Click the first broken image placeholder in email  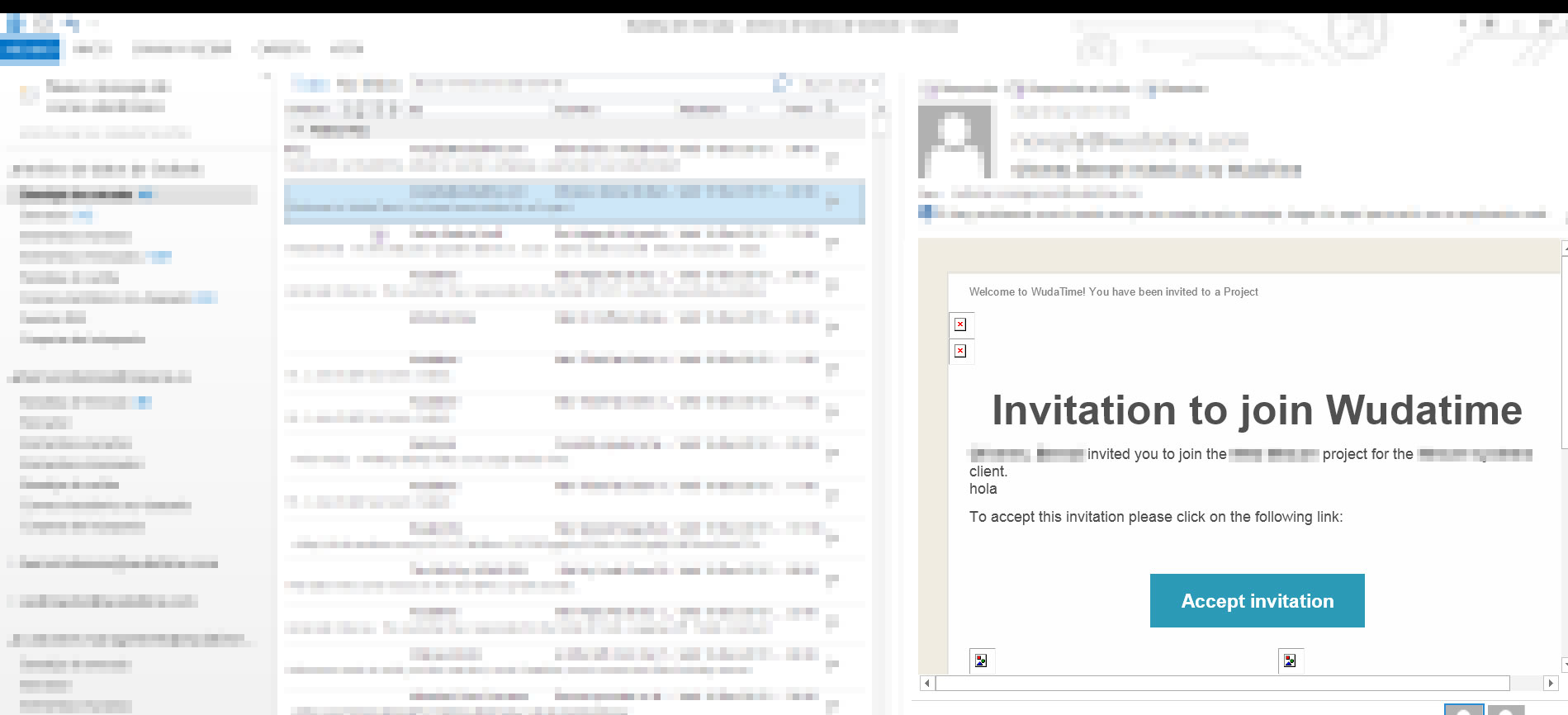(x=960, y=324)
